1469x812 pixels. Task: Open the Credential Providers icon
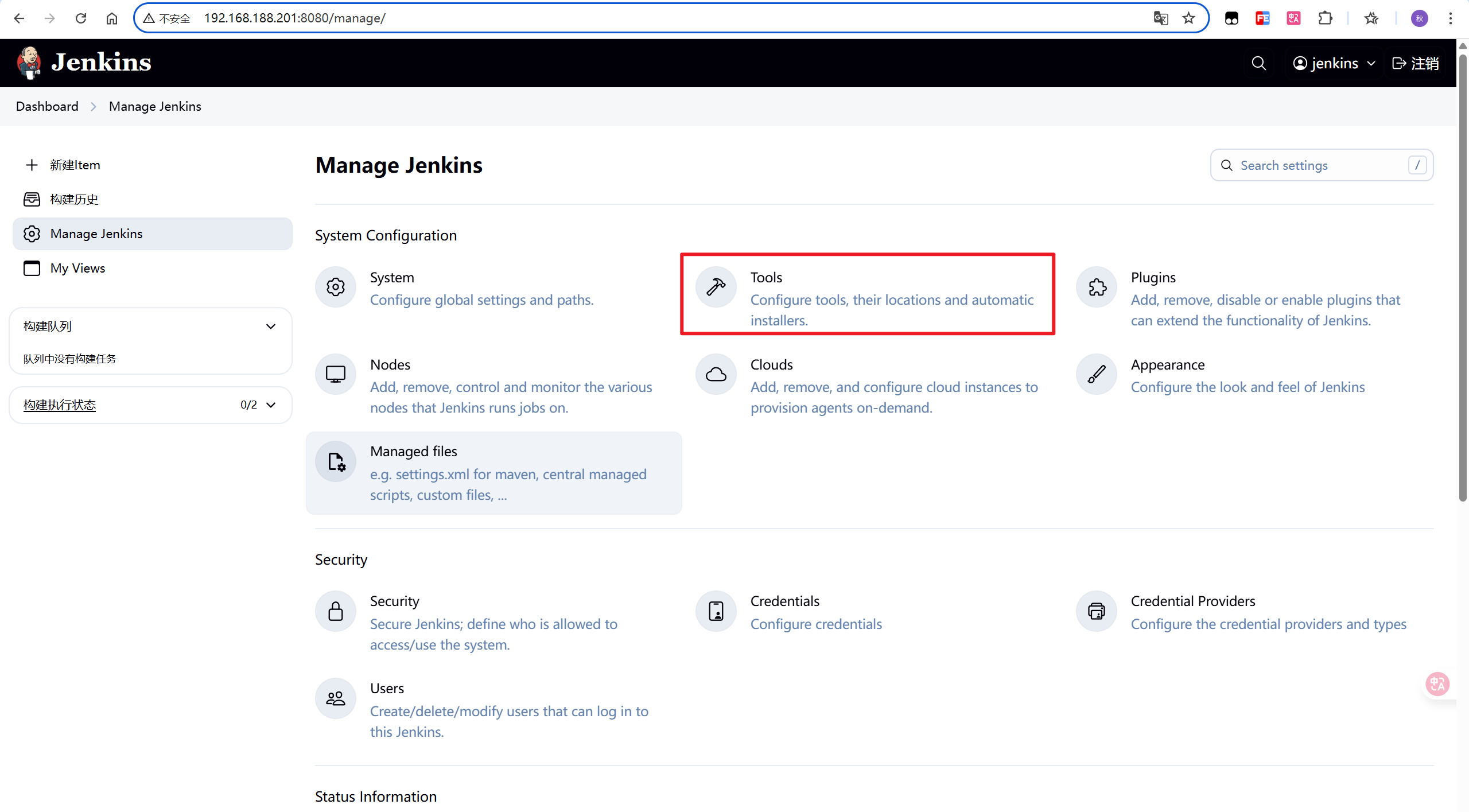pos(1097,611)
